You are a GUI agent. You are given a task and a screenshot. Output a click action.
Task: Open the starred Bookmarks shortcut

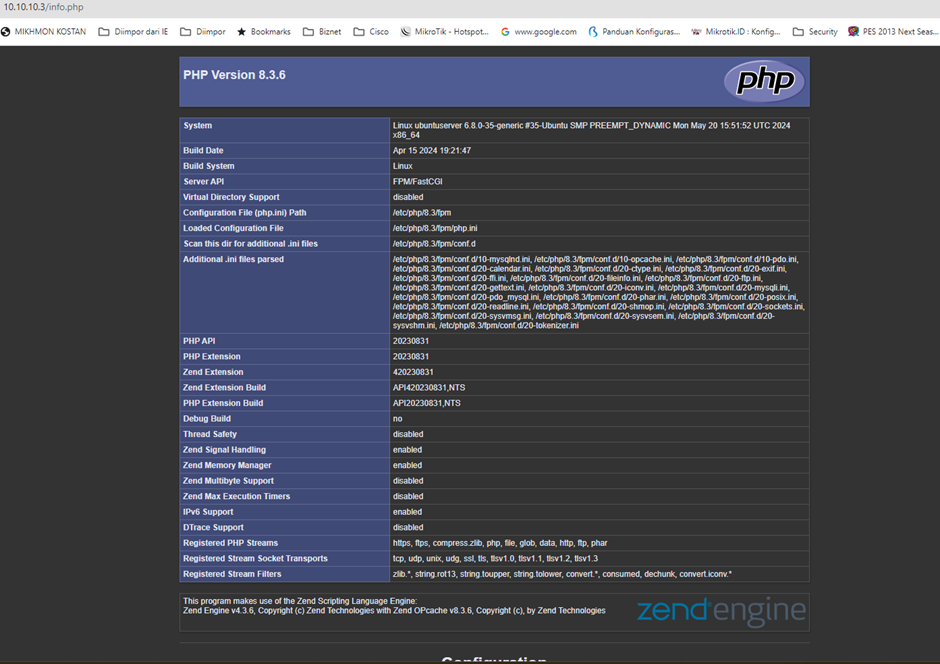pos(264,32)
